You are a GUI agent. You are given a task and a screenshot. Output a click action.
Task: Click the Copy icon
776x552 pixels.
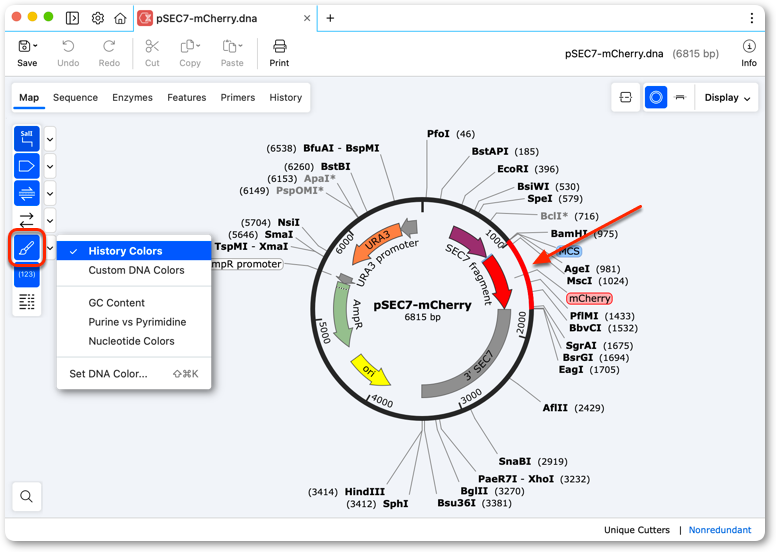187,47
